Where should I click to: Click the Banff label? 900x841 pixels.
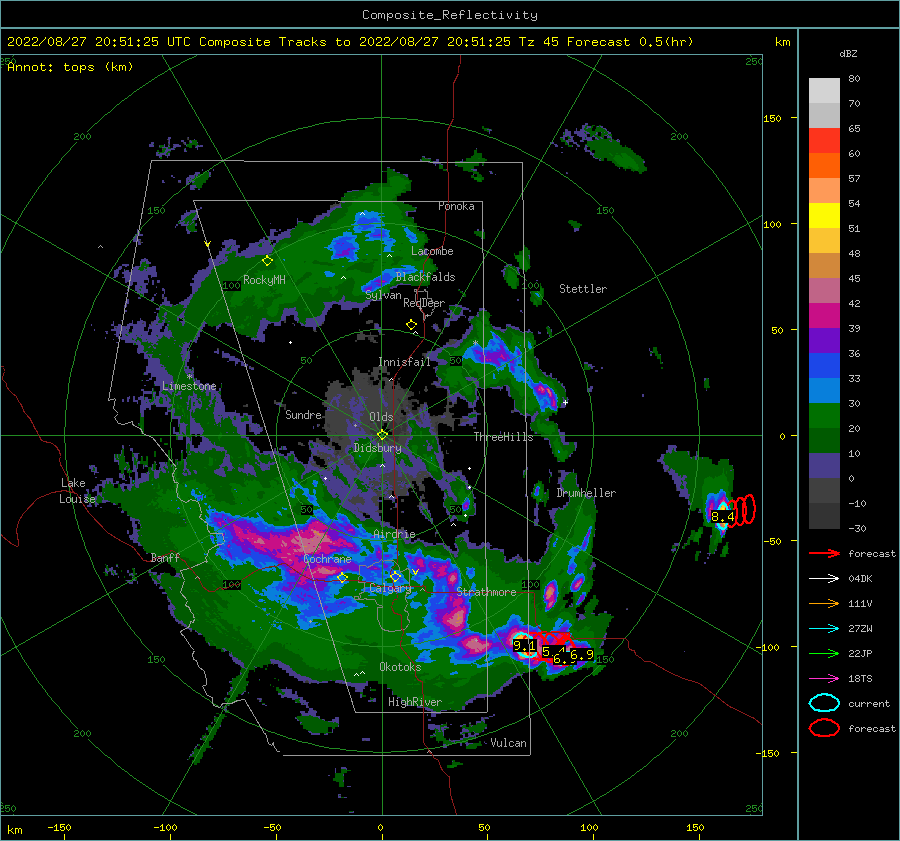point(165,557)
